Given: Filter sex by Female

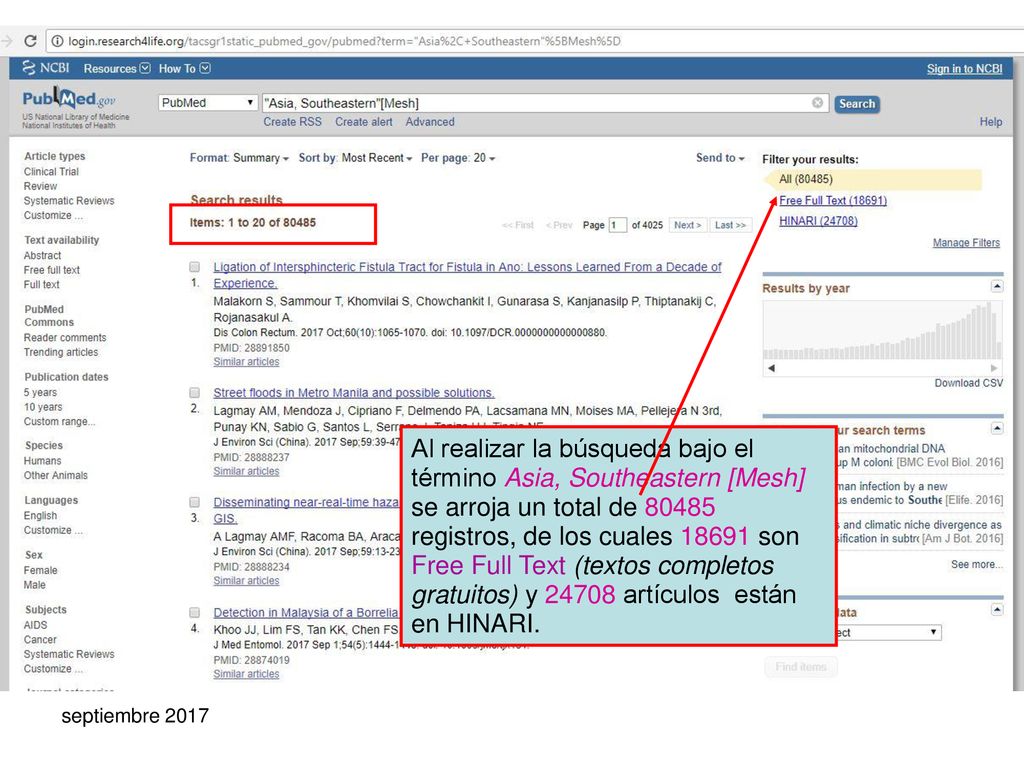Looking at the screenshot, I should [x=40, y=570].
